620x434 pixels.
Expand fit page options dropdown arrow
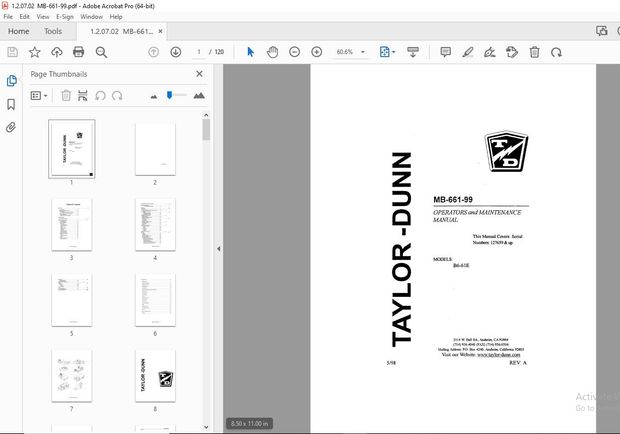tap(393, 52)
